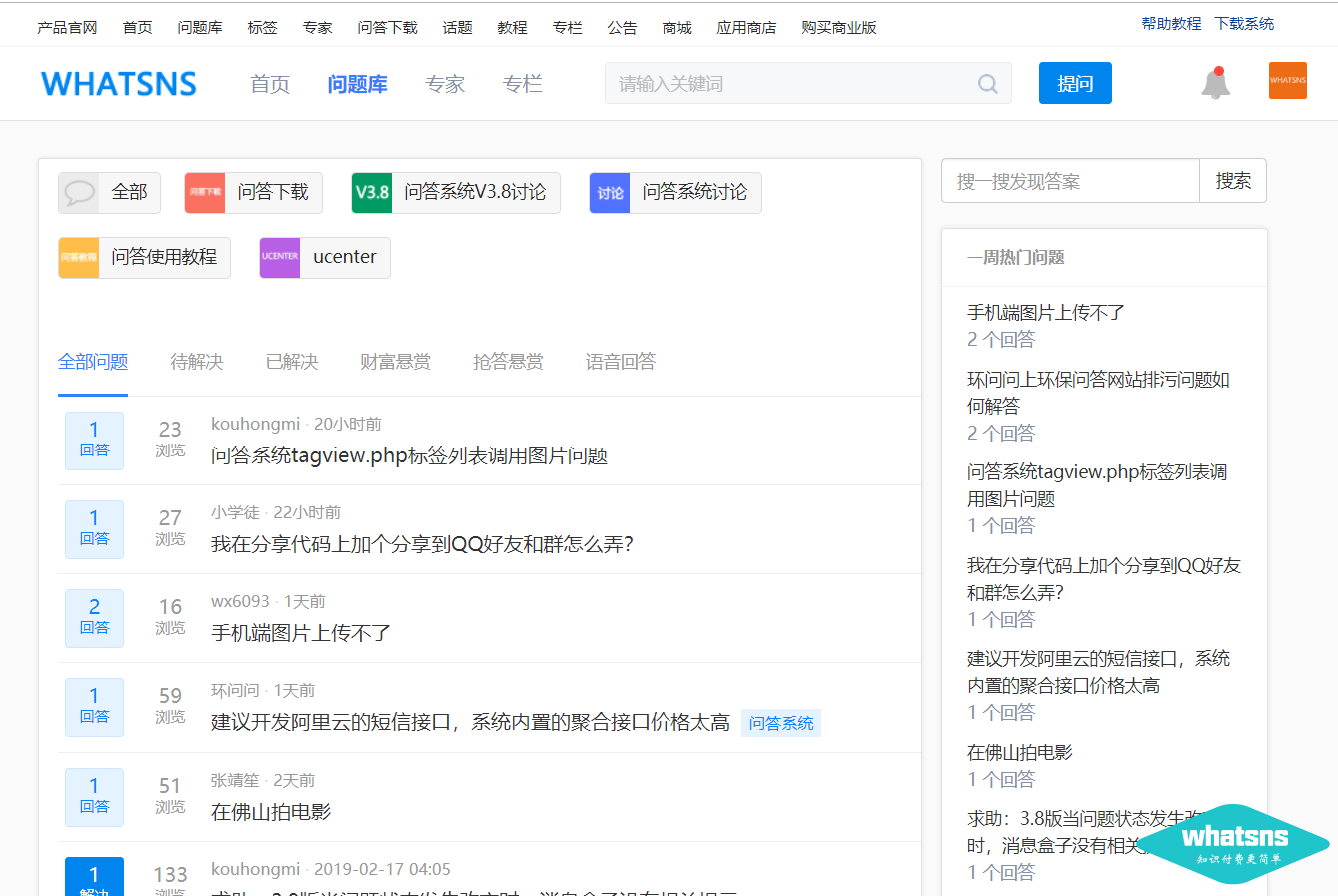Switch to the 财富悬赏 tab

pos(395,362)
